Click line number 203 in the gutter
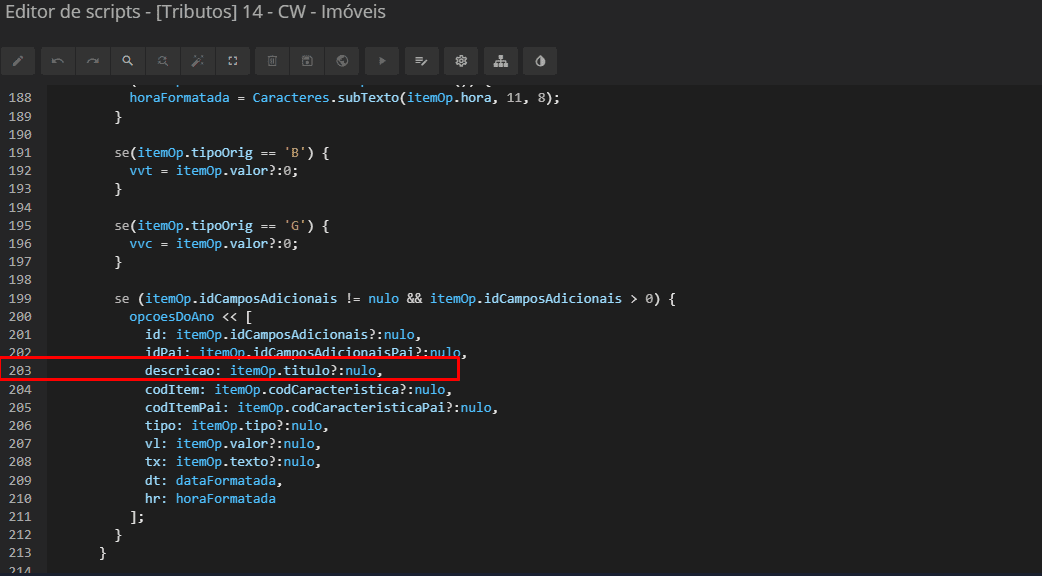This screenshot has width=1042, height=576. [x=19, y=370]
